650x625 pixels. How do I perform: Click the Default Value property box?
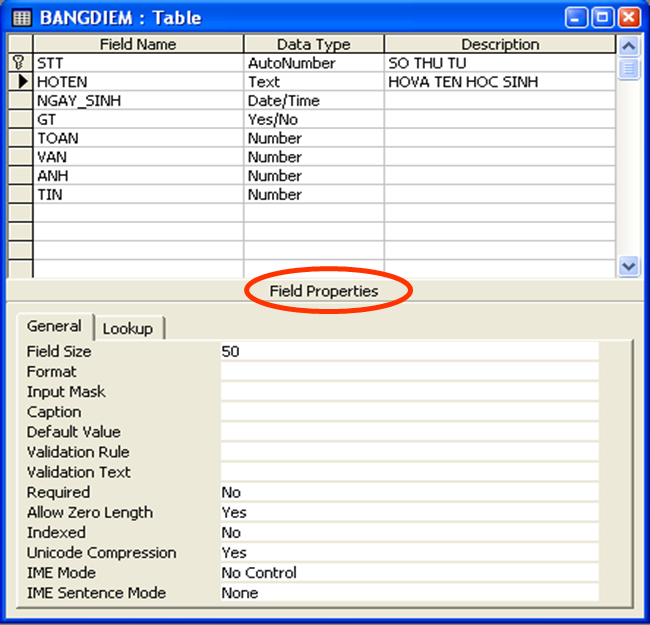[410, 432]
